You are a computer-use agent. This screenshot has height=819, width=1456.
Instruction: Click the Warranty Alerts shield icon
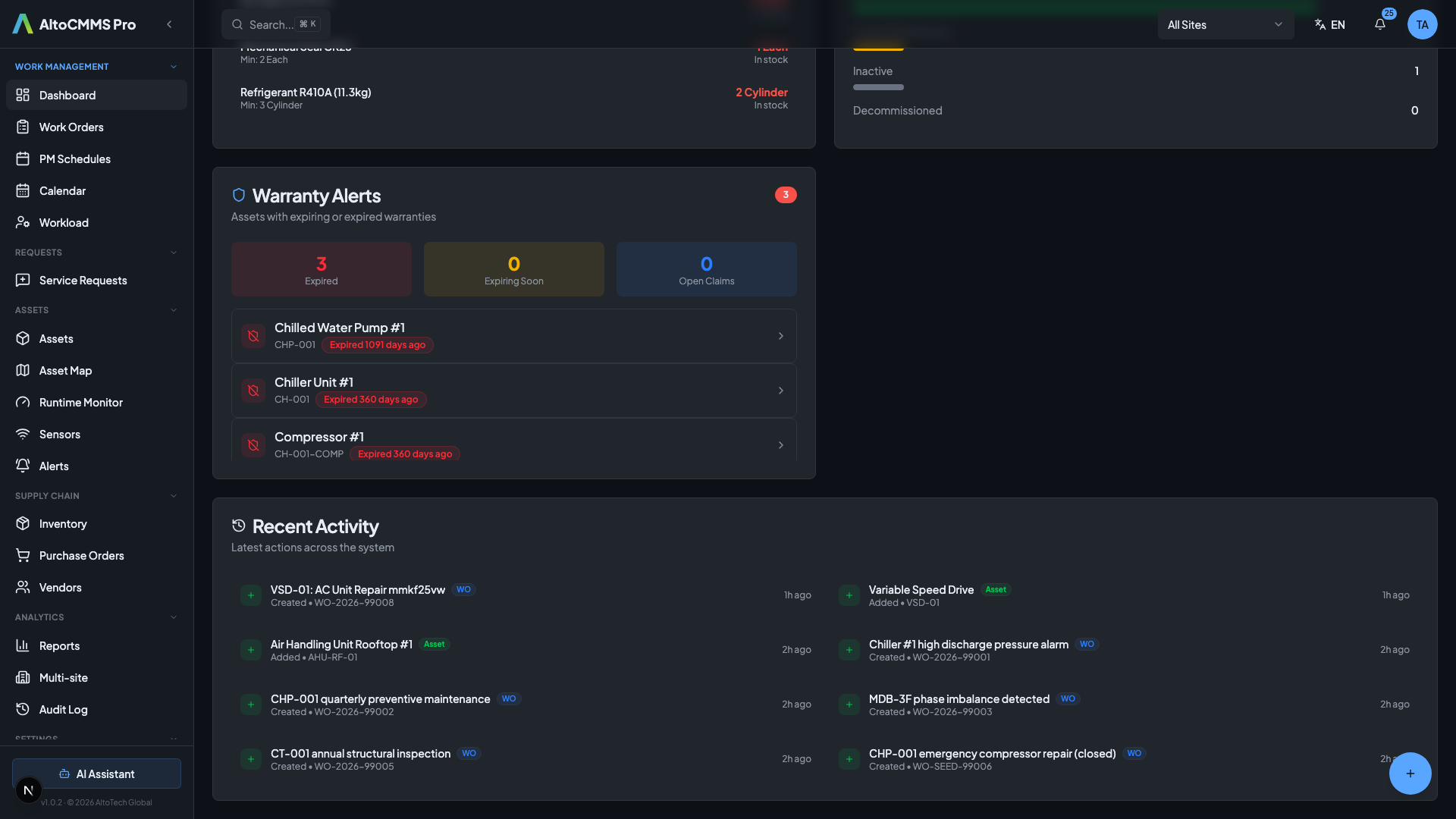click(239, 196)
